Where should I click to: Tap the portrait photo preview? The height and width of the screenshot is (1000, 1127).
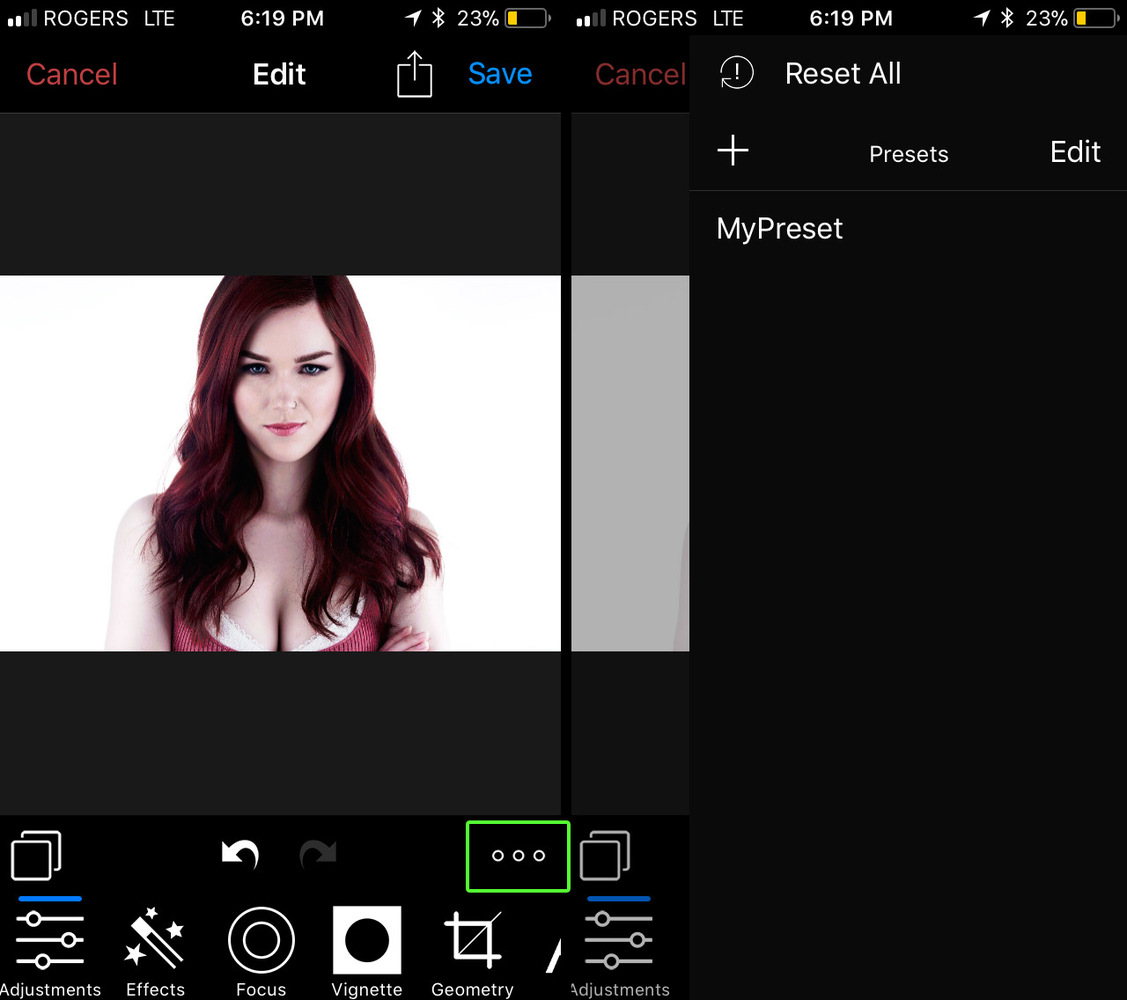coord(280,463)
